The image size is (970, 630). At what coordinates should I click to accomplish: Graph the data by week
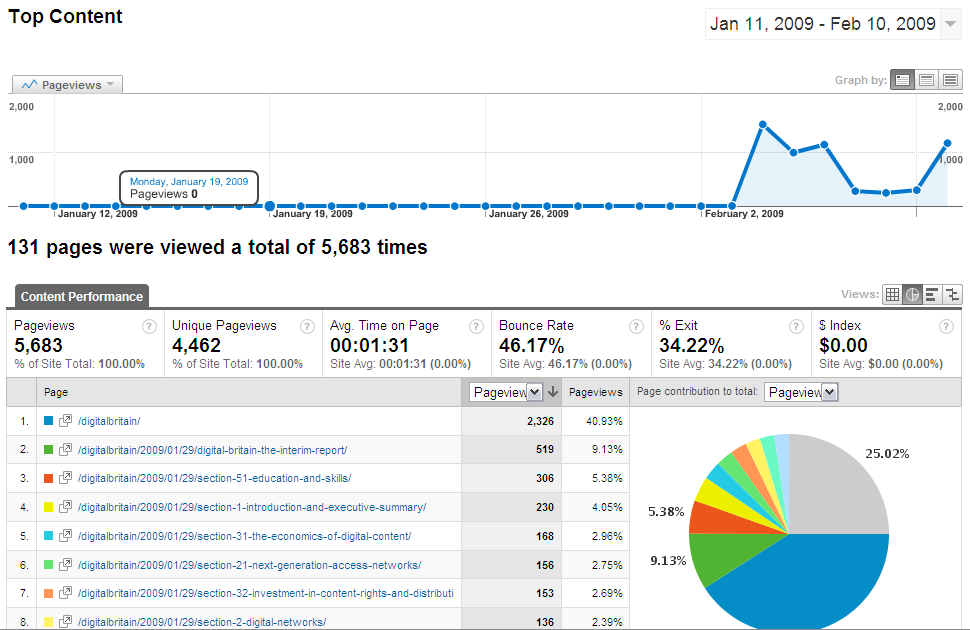[927, 80]
